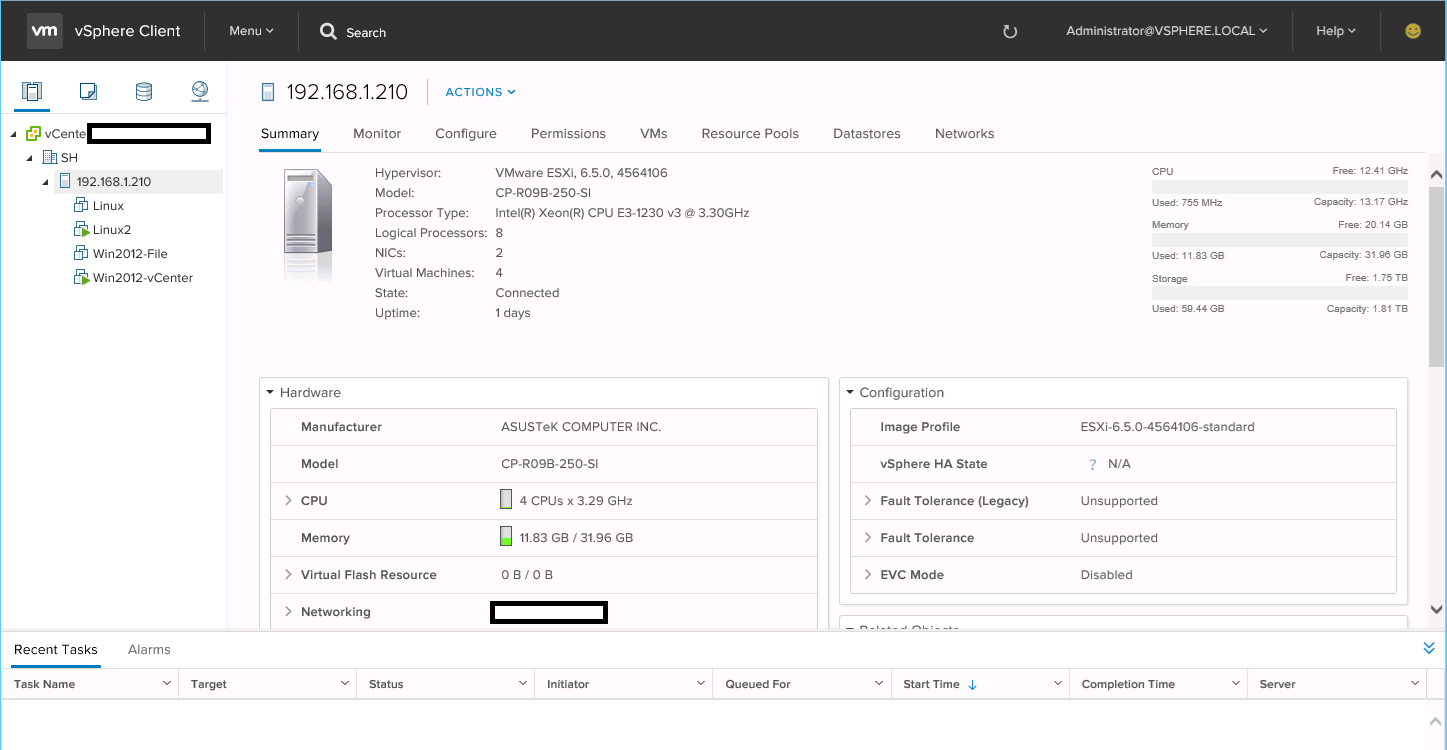Click the Win2012-File VM icon
Screen dimensions: 1447x750
click(x=82, y=254)
